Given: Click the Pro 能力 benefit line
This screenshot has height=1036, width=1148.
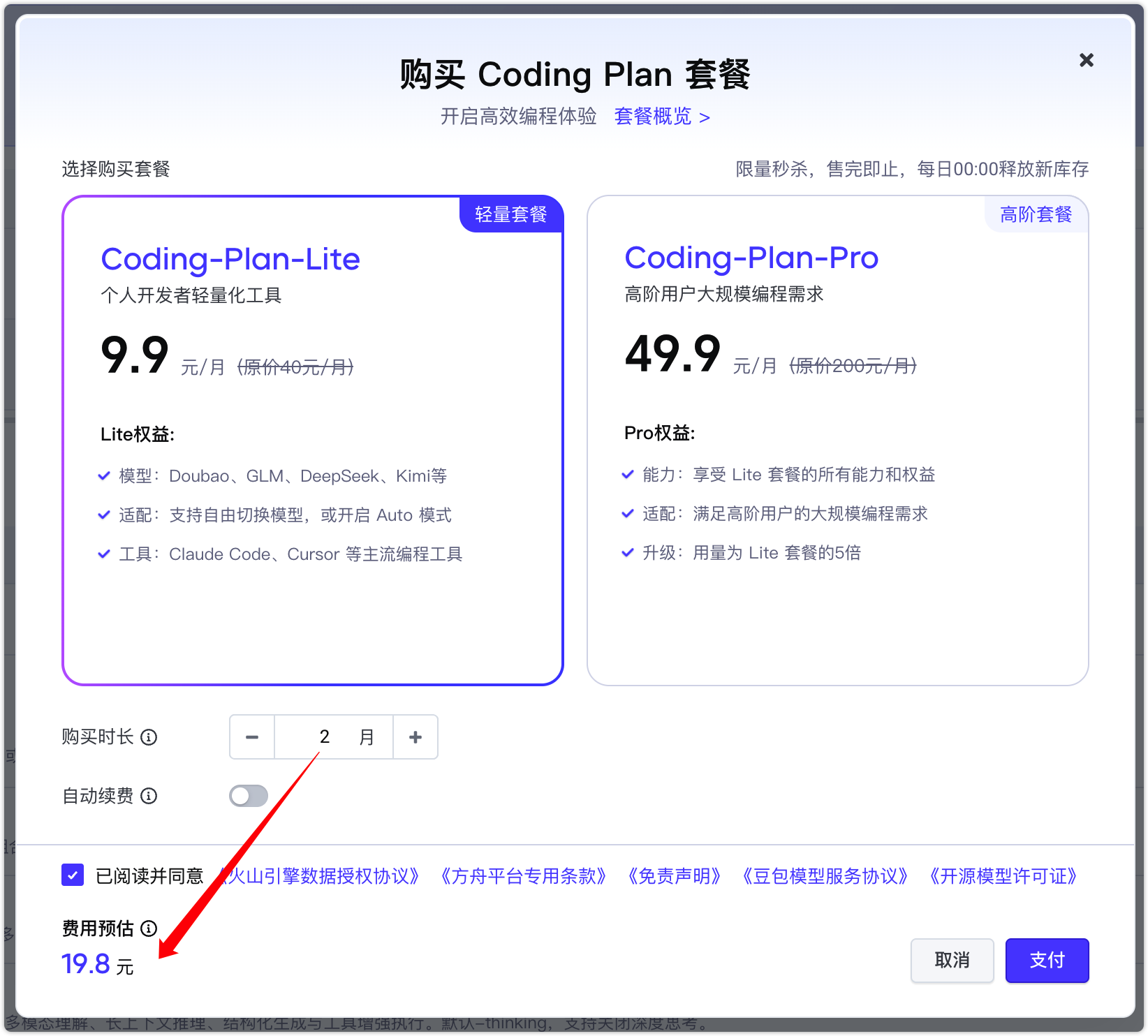Looking at the screenshot, I should coord(778,475).
